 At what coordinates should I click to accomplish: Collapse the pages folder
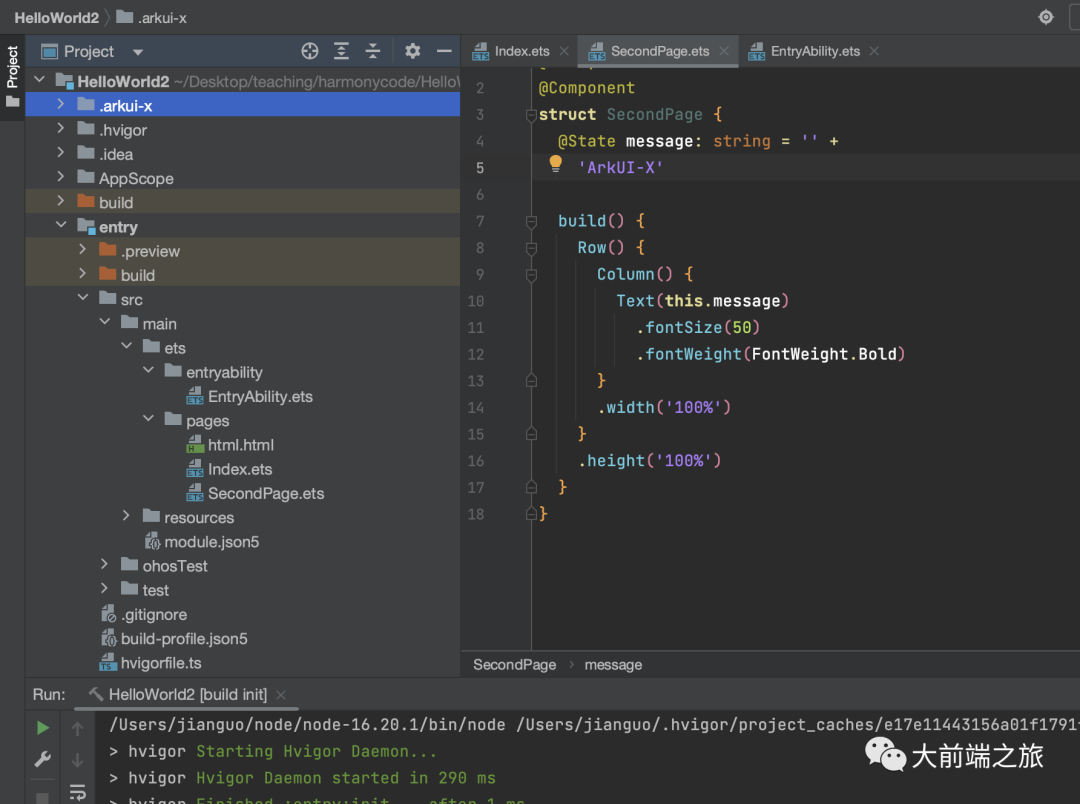tap(148, 420)
